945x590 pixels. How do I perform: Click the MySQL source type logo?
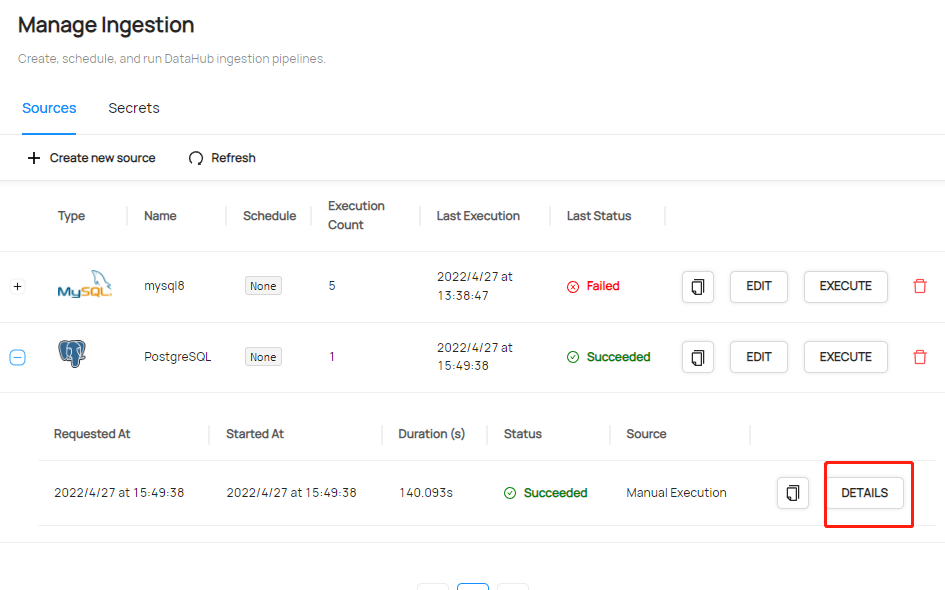tap(85, 284)
